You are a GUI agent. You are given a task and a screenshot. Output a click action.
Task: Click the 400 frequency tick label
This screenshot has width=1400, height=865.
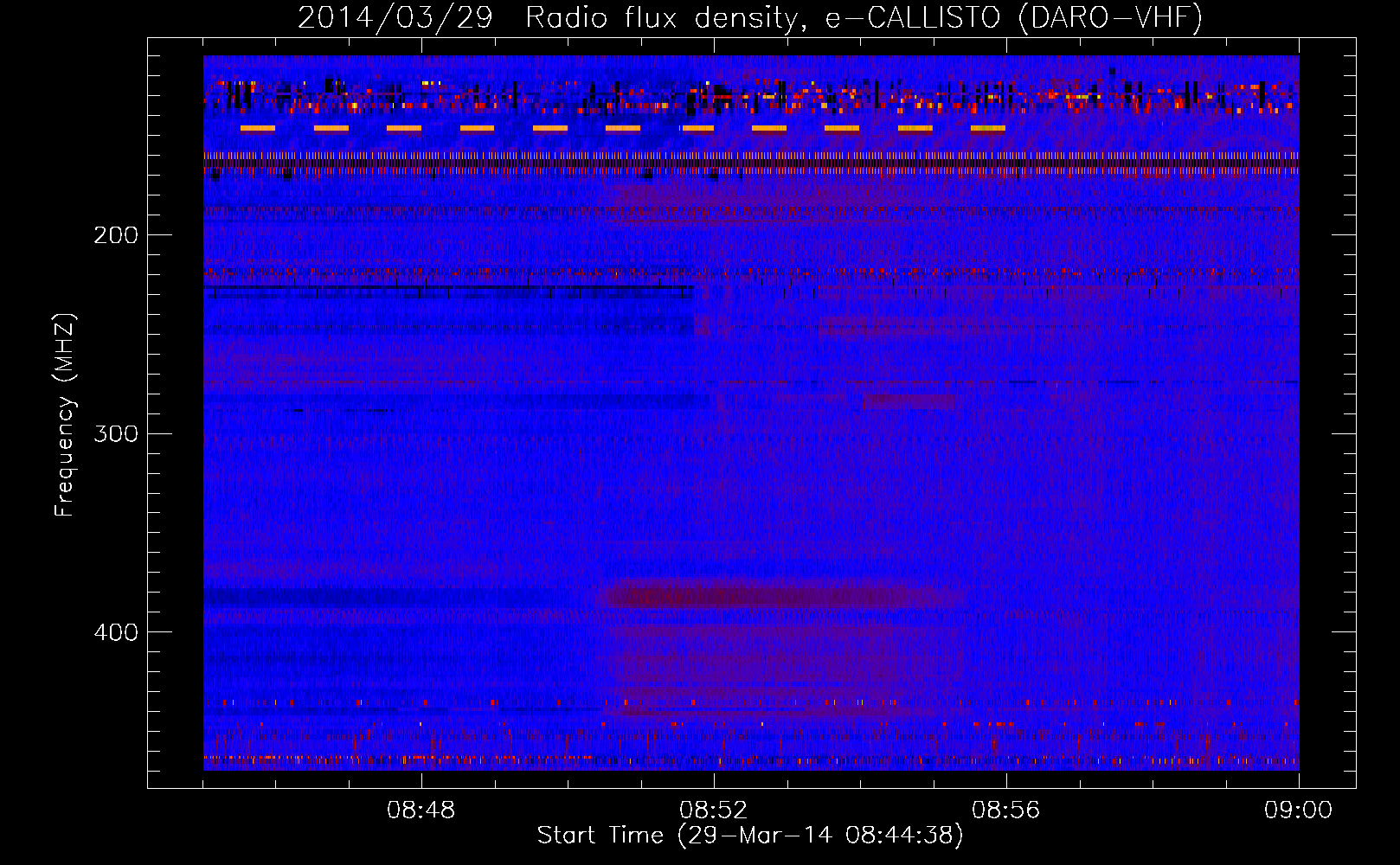click(x=116, y=632)
